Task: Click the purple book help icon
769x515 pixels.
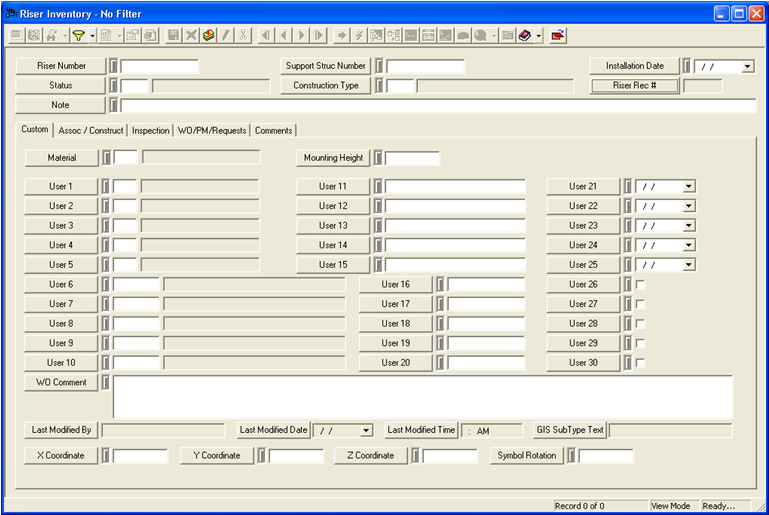Action: click(524, 35)
